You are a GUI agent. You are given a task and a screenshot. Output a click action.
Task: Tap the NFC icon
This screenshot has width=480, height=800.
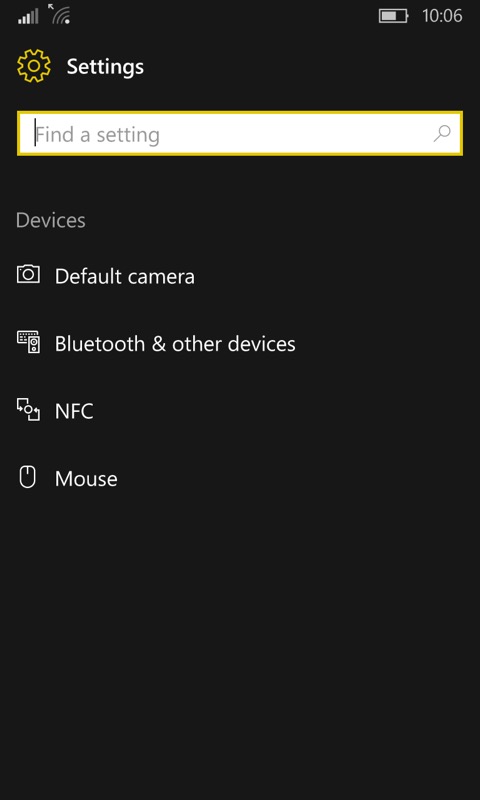point(28,409)
